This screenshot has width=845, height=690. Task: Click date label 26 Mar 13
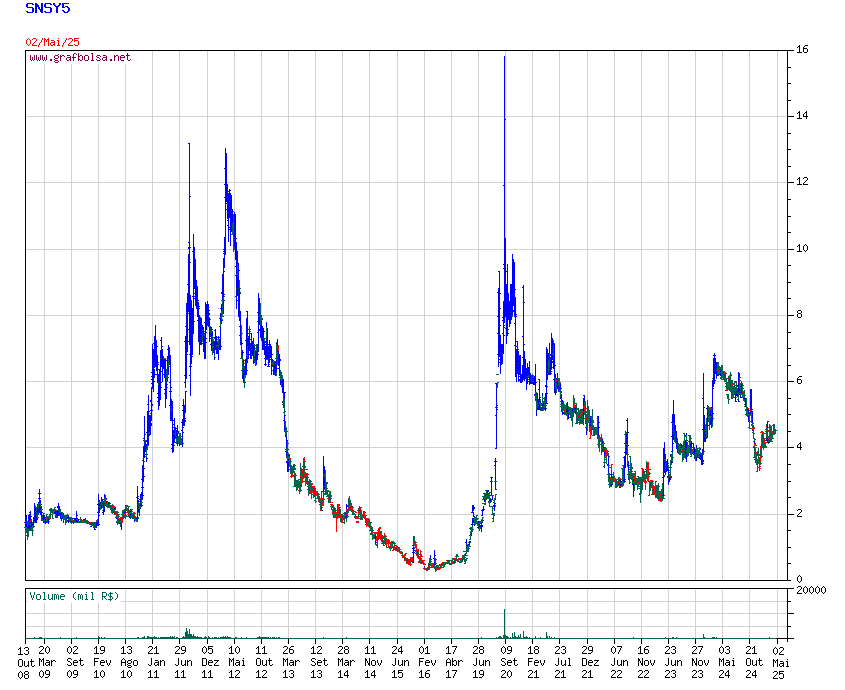290,663
